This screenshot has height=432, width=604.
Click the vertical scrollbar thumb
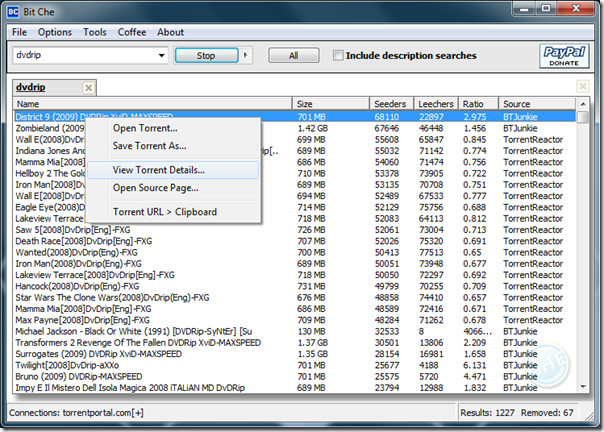tap(583, 117)
